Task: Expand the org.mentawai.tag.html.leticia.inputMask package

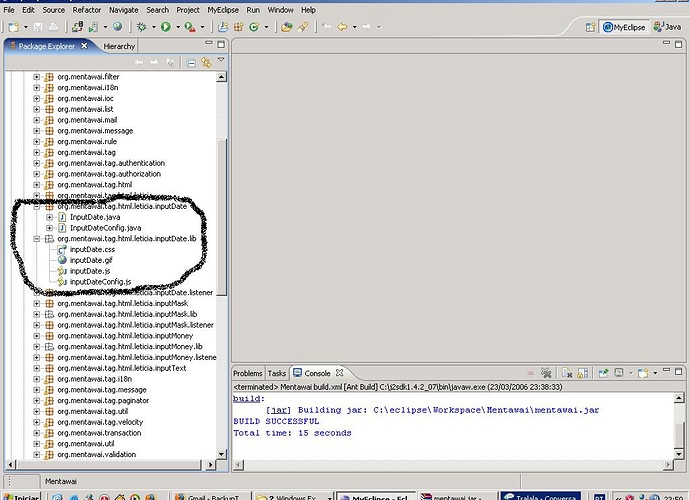Action: coord(37,303)
